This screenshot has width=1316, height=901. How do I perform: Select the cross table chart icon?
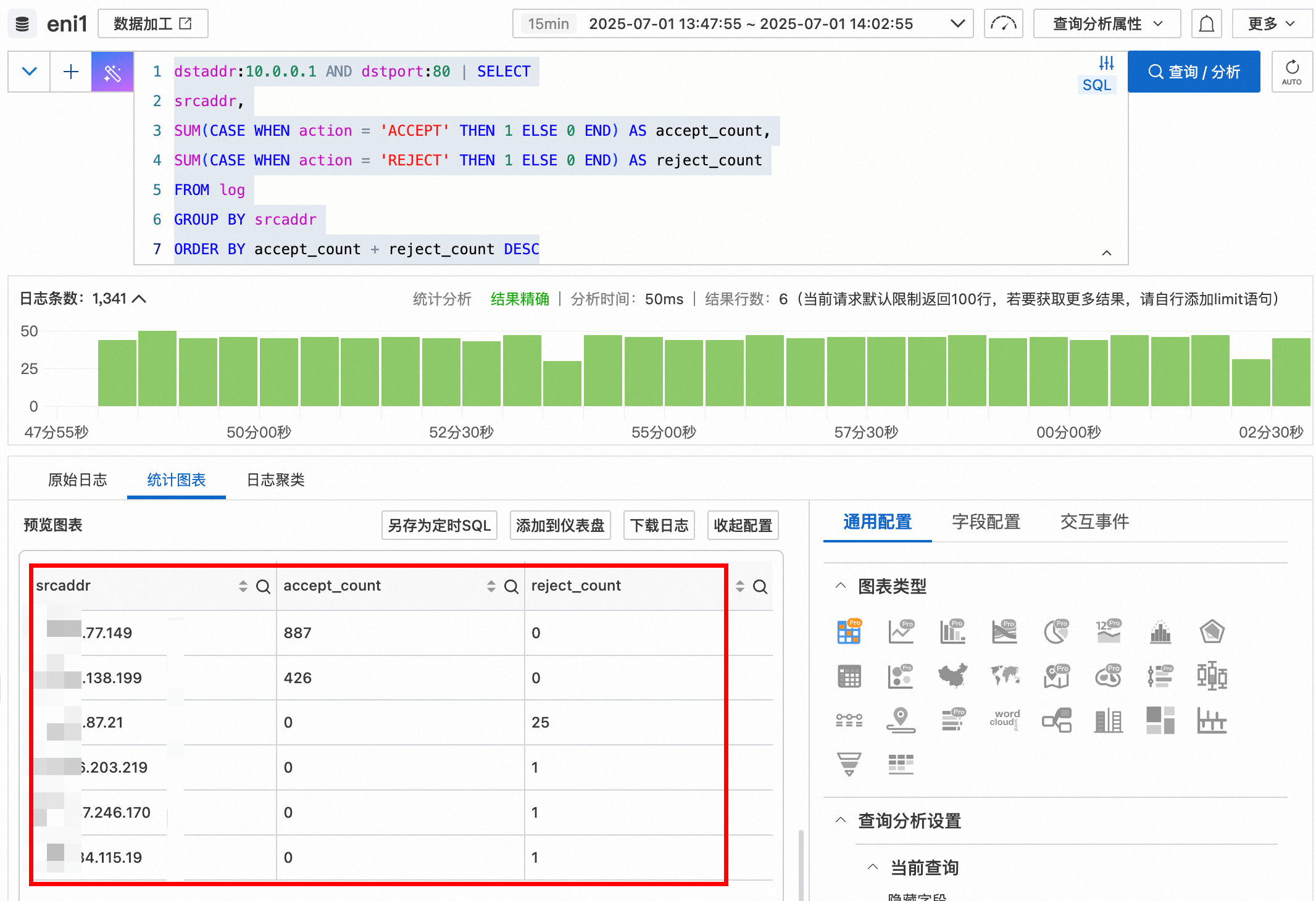click(901, 764)
